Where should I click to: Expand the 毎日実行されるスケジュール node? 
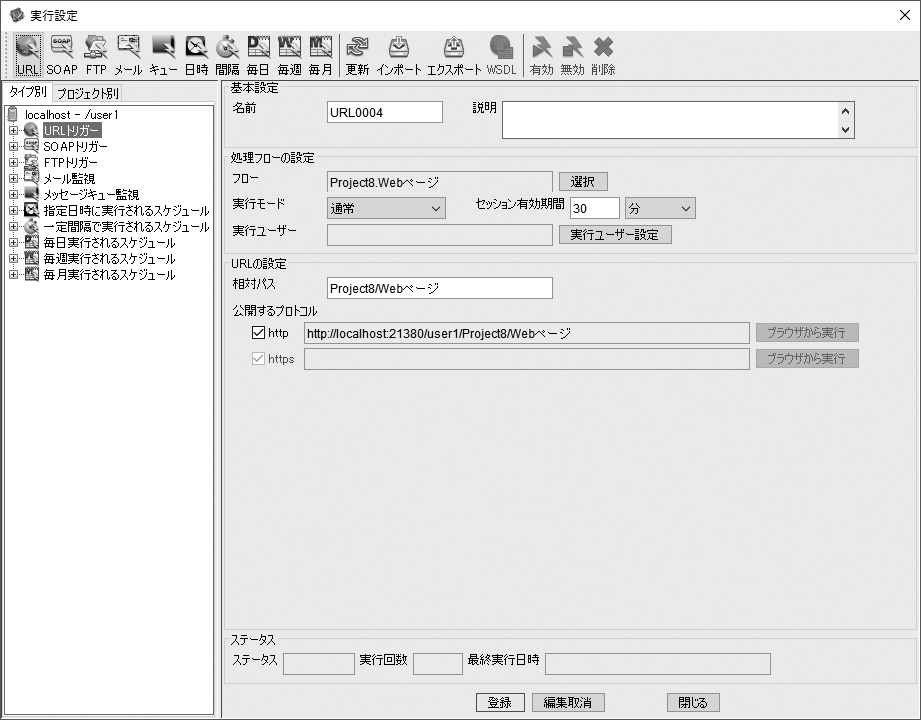[x=14, y=242]
